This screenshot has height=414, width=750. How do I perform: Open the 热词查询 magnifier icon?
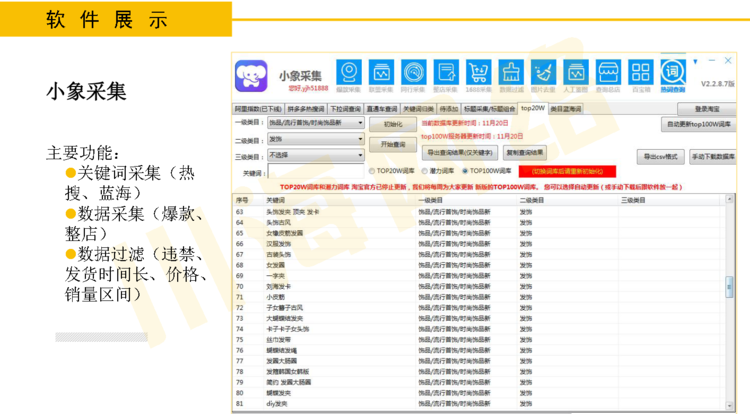pos(673,73)
